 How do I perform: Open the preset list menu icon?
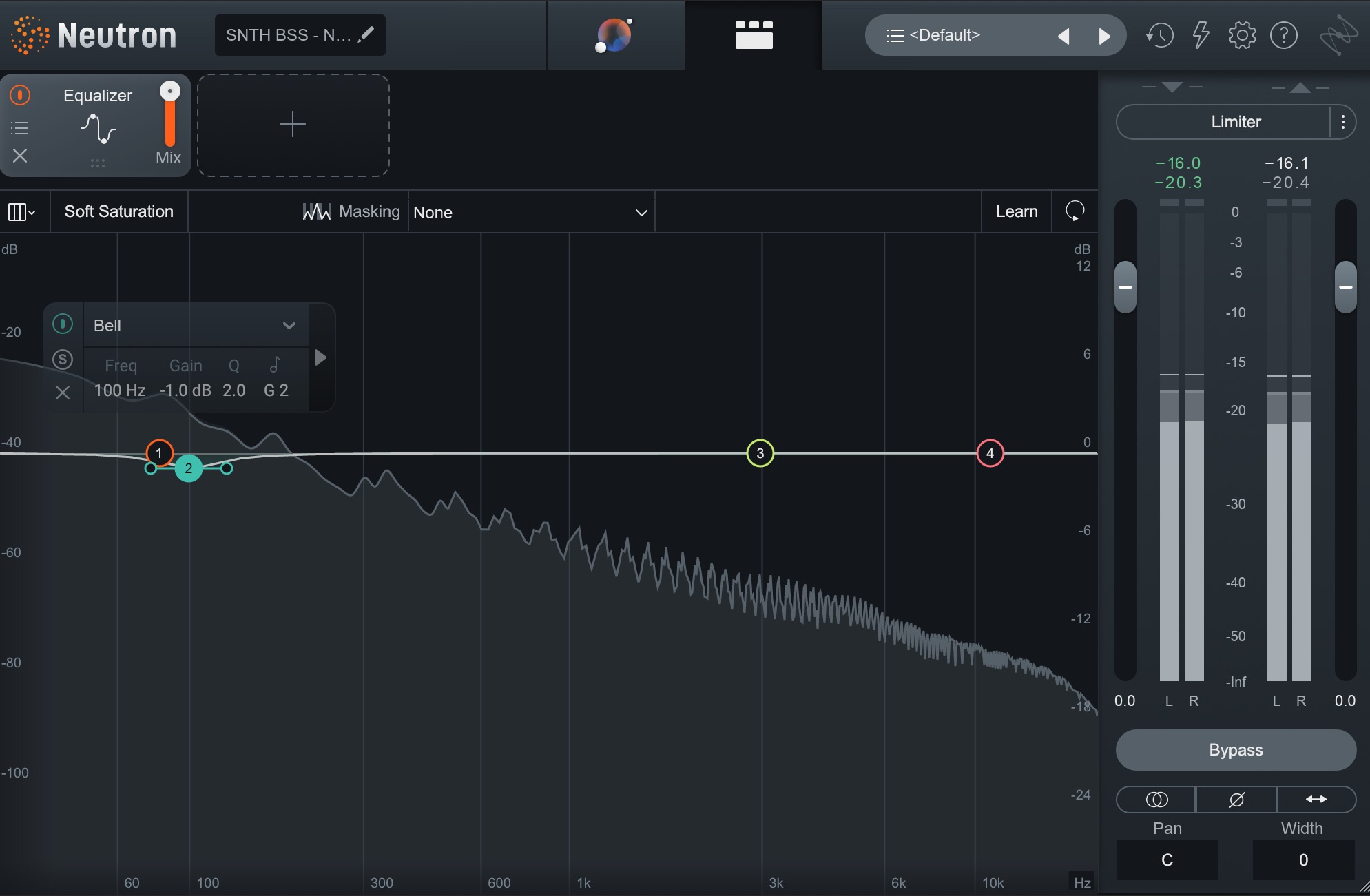click(895, 35)
